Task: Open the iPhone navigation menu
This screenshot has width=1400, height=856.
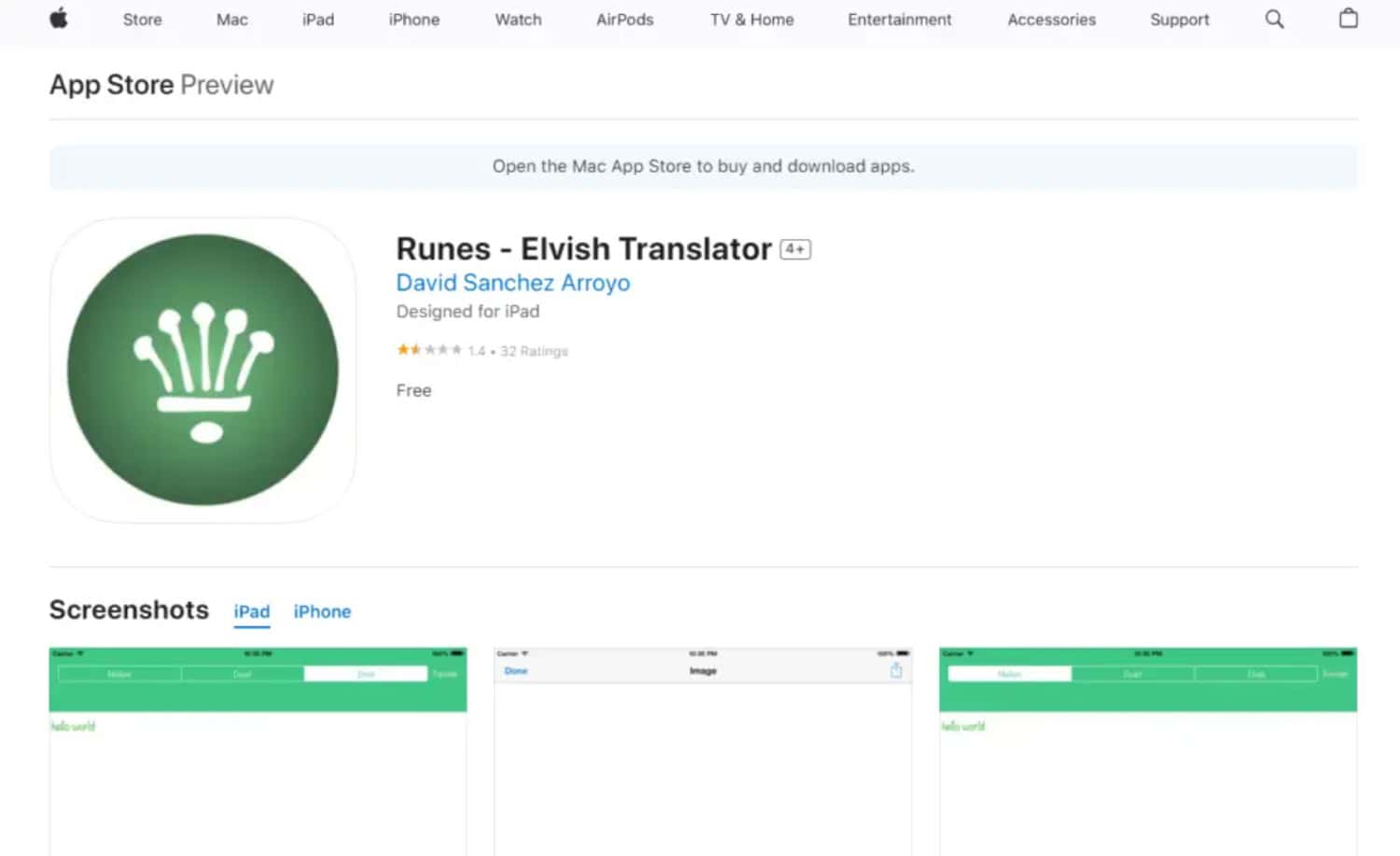Action: pyautogui.click(x=414, y=20)
